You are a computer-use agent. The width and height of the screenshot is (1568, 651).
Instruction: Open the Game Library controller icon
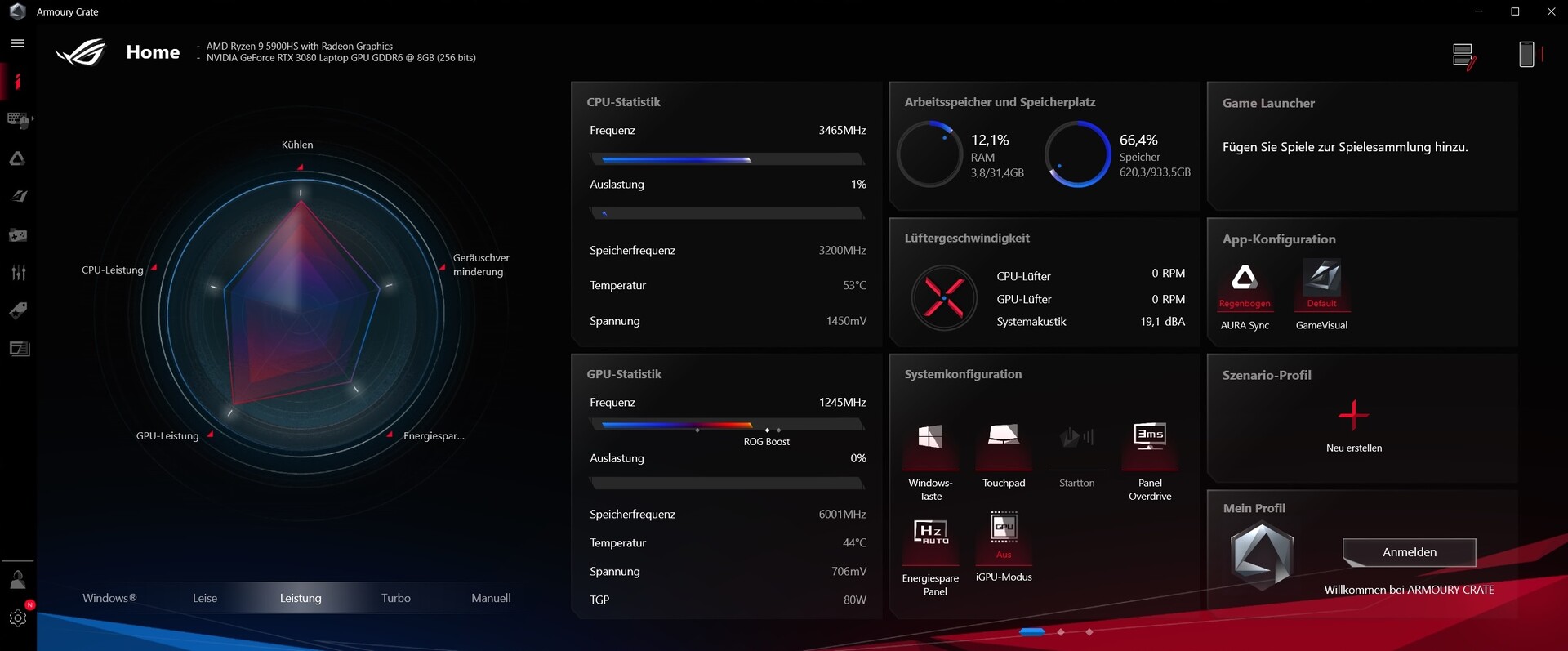pyautogui.click(x=18, y=235)
